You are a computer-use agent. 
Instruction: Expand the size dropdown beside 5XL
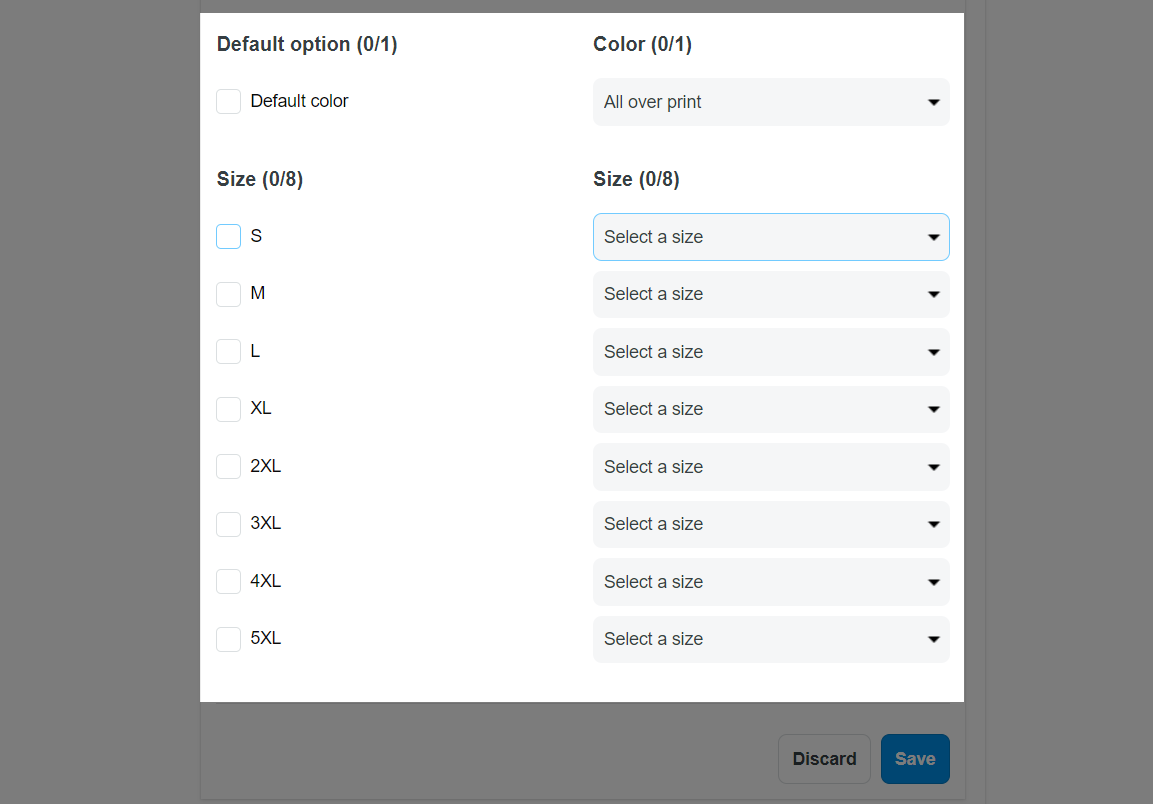pos(771,639)
